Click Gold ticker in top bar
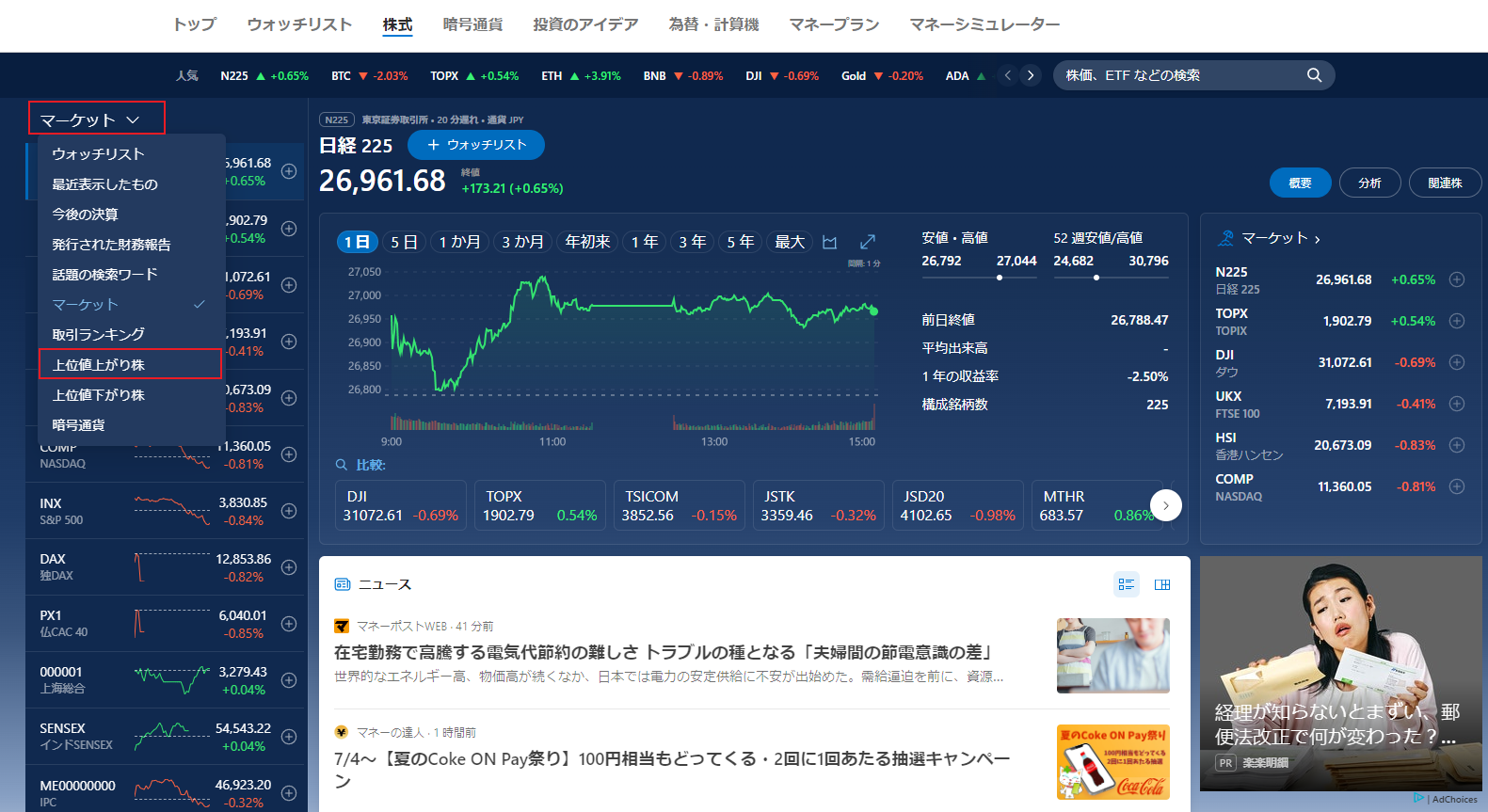 coord(882,75)
